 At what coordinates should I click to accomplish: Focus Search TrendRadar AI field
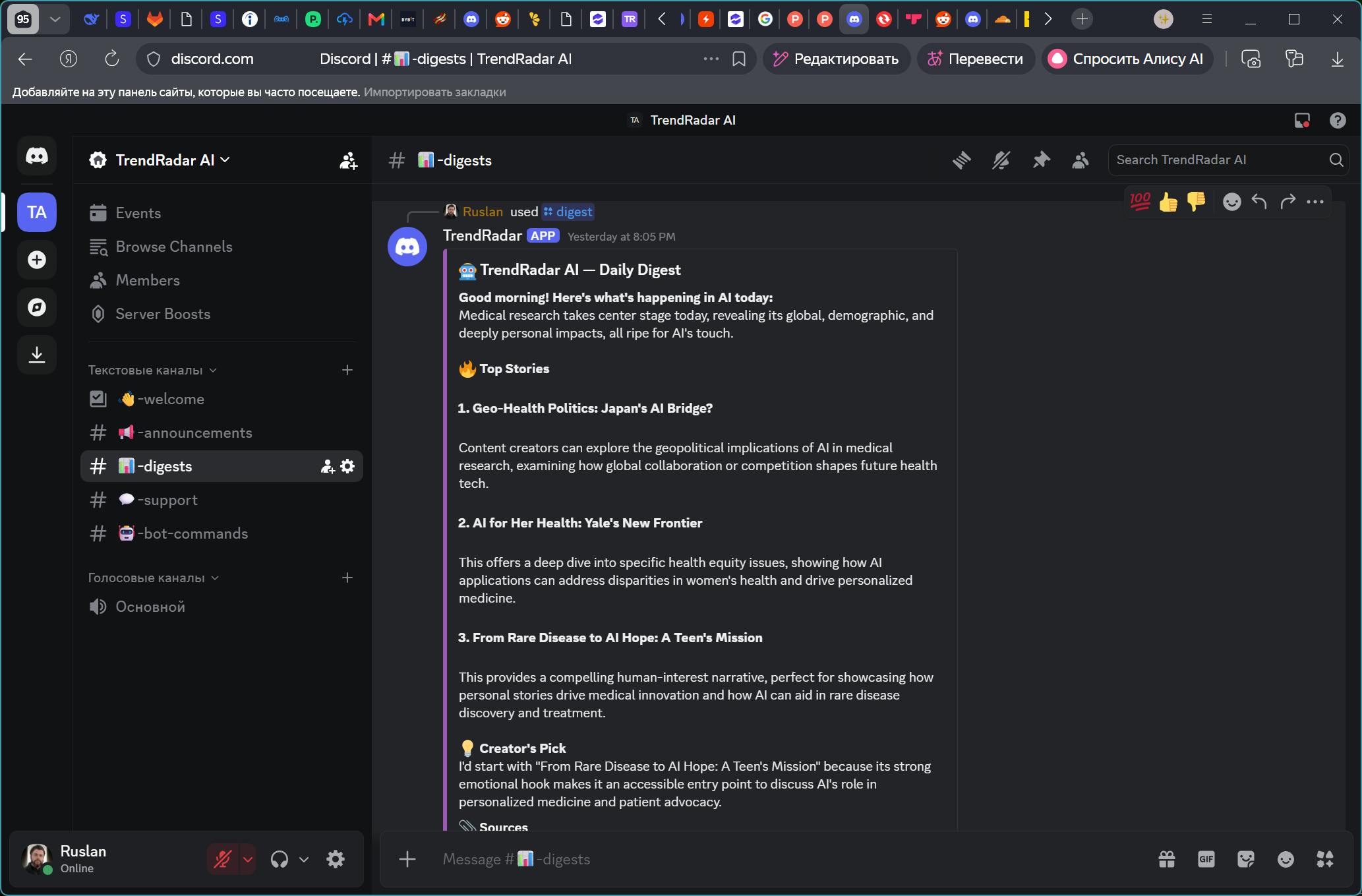point(1228,160)
